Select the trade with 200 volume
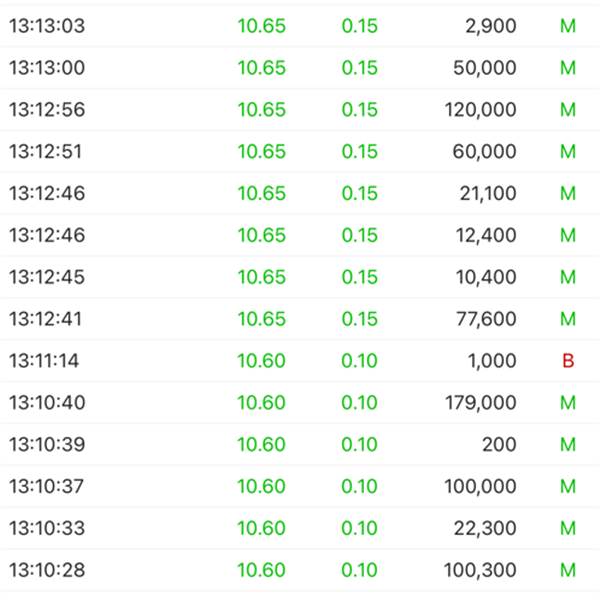 [300, 444]
